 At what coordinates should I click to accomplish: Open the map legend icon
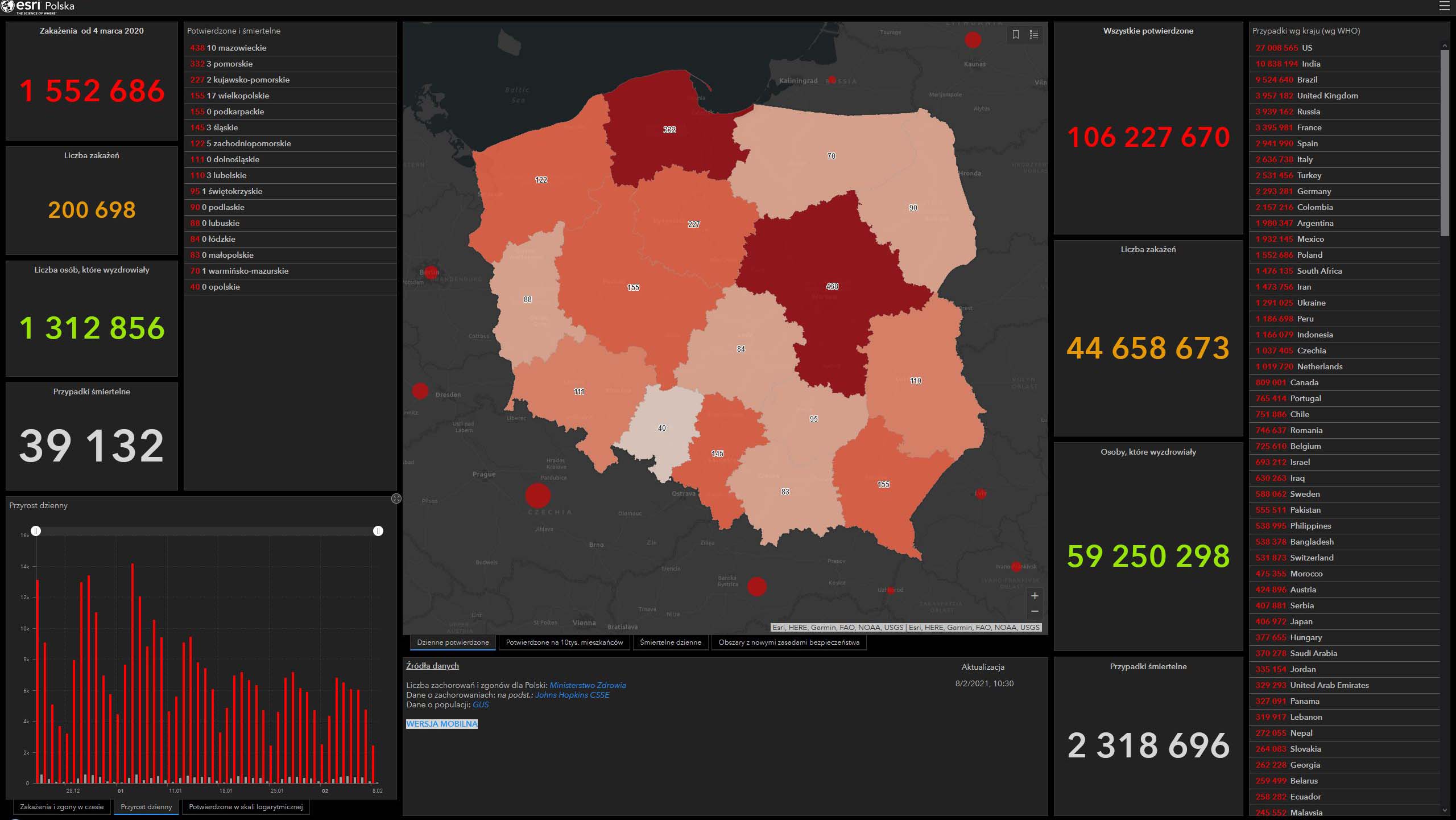pyautogui.click(x=1034, y=35)
